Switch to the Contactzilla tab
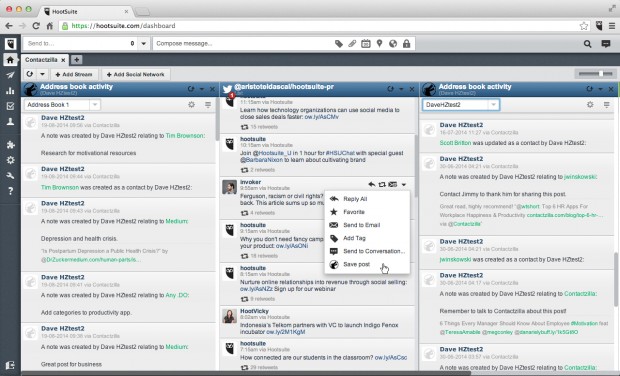The width and height of the screenshot is (620, 376). 41,60
